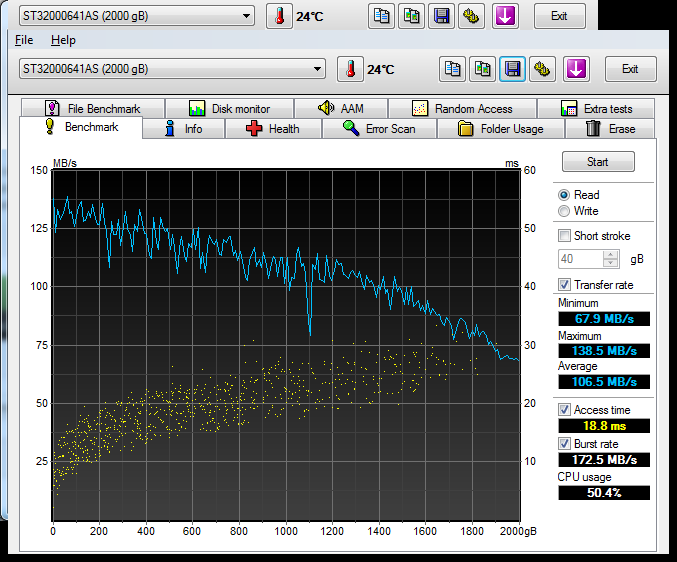Viewport: 677px width, 562px height.
Task: Click the thermometer icon next to front 24°C
Action: (x=350, y=69)
